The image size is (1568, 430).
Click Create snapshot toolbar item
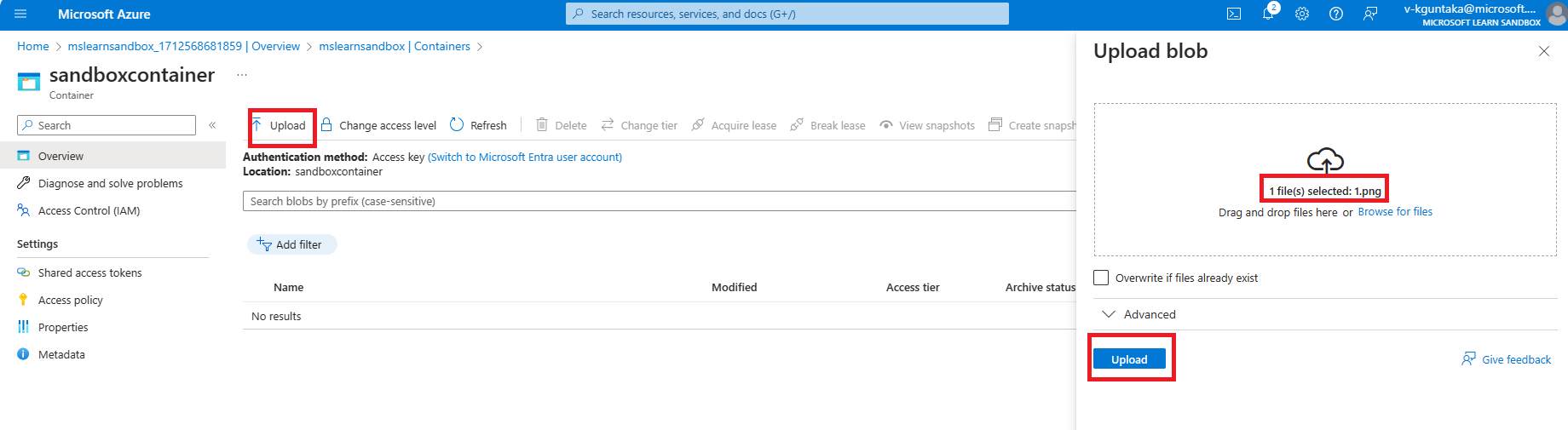[x=1032, y=126]
